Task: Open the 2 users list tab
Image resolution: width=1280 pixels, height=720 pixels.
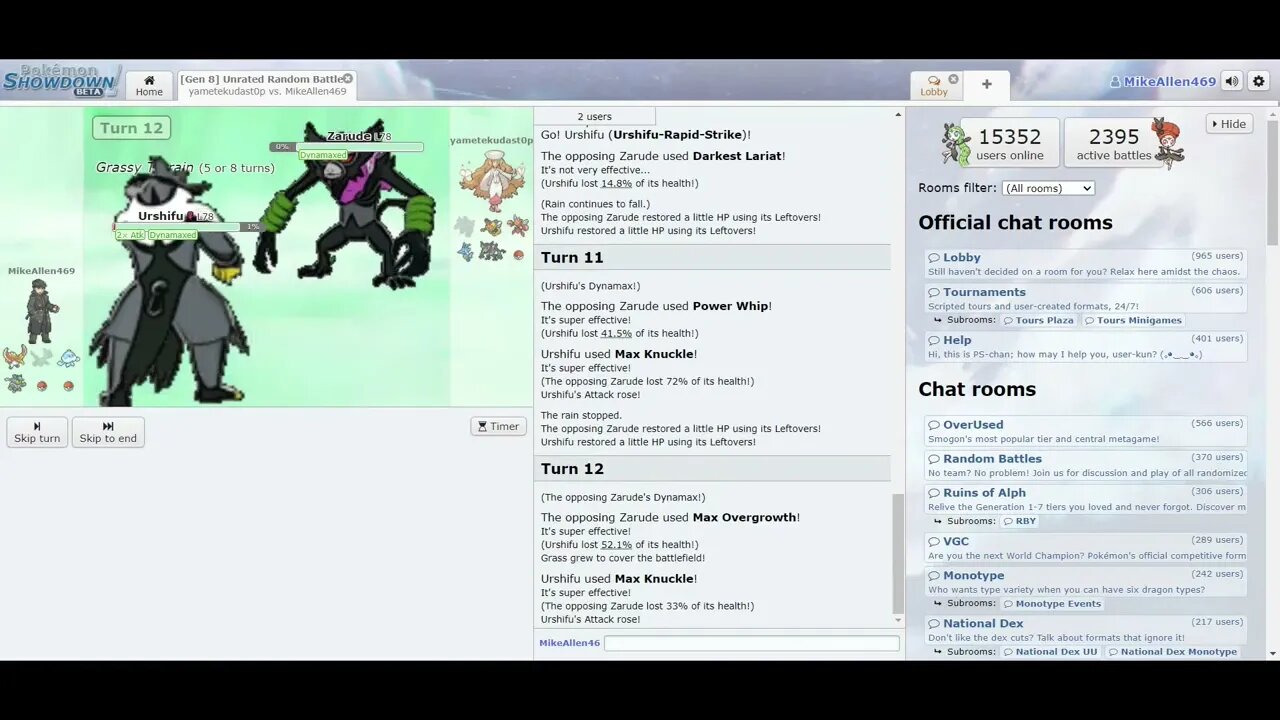Action: coord(594,116)
